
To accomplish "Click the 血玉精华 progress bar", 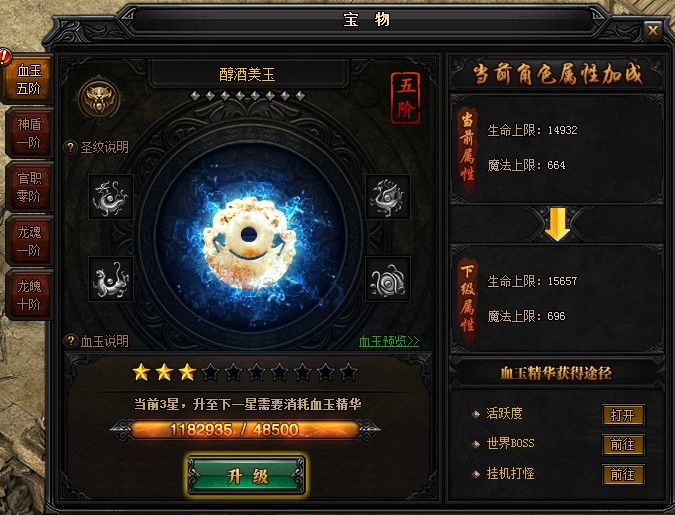I will [245, 429].
